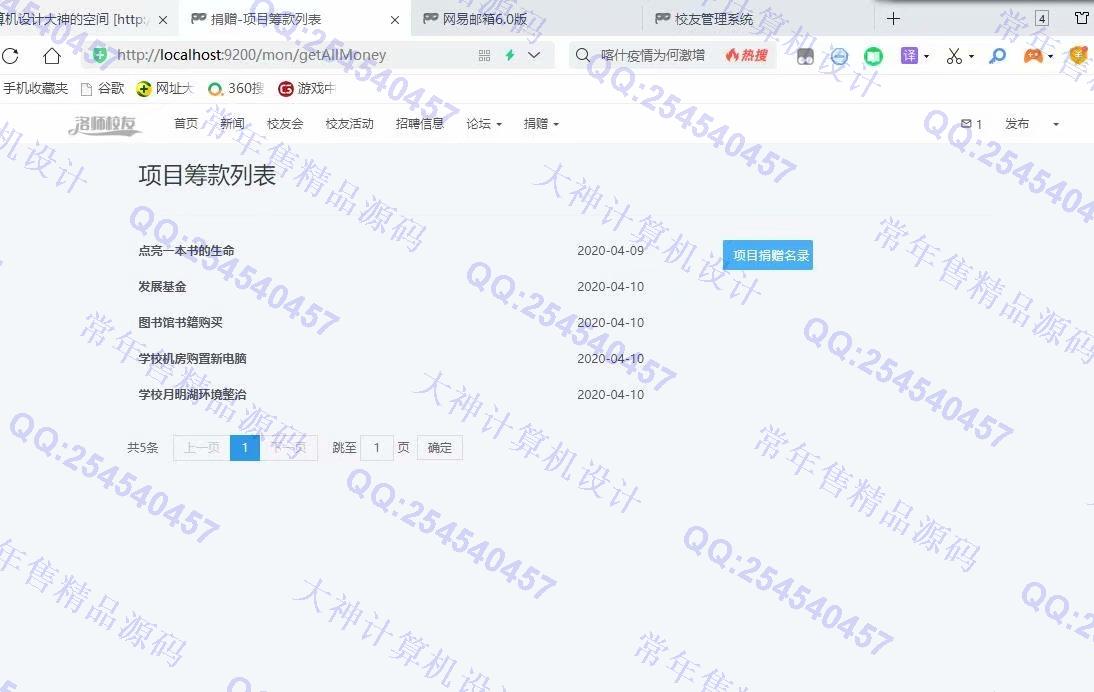Open project 发展基金

tap(162, 287)
